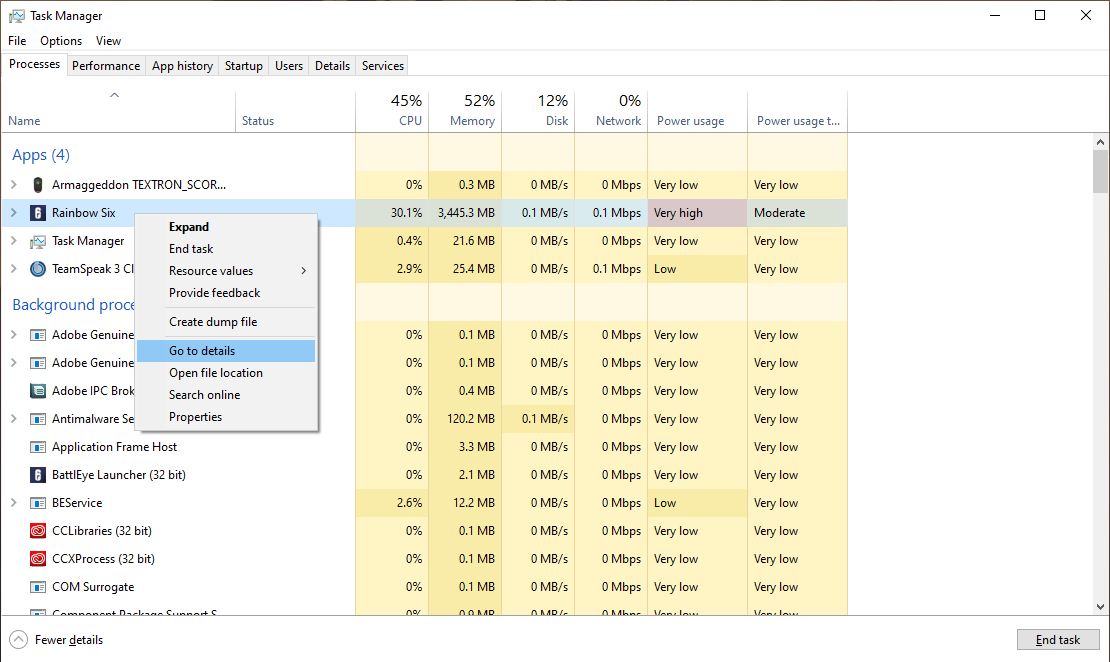Click the BattlEye Launcher process icon

click(38, 475)
